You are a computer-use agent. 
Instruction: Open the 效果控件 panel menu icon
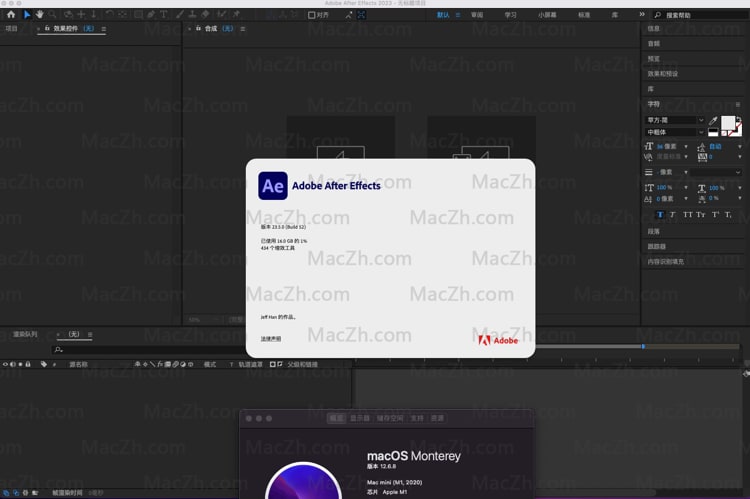(103, 29)
